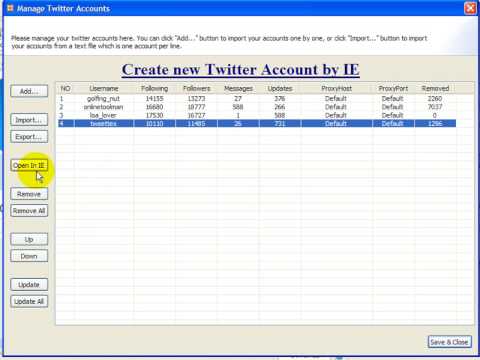
Task: Sort by the NO column header
Action: click(66, 88)
